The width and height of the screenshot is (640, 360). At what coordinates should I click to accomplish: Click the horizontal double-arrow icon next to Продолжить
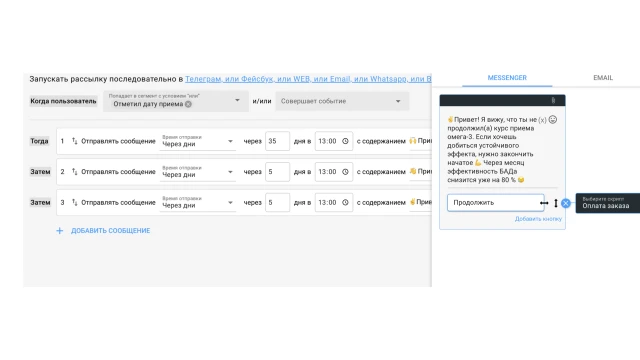point(544,203)
